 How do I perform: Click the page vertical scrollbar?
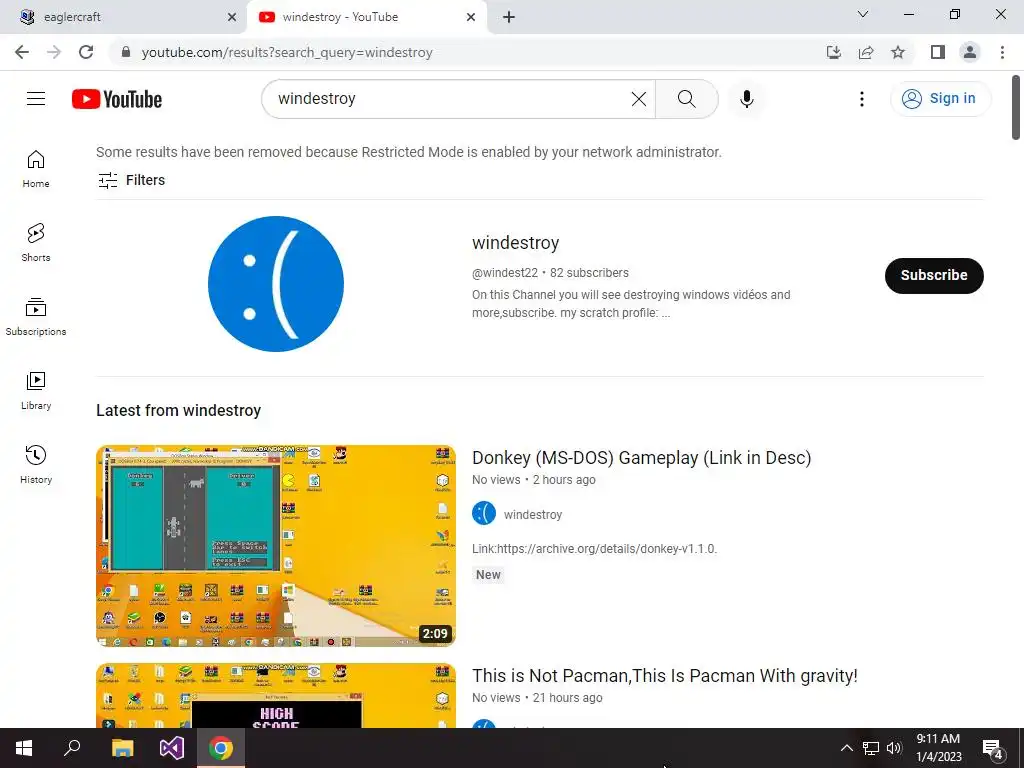pyautogui.click(x=1016, y=108)
